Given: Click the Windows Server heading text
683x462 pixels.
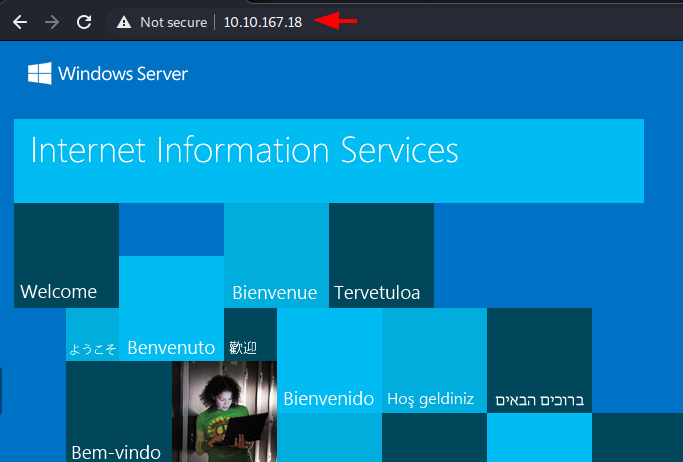Looking at the screenshot, I should [x=123, y=74].
